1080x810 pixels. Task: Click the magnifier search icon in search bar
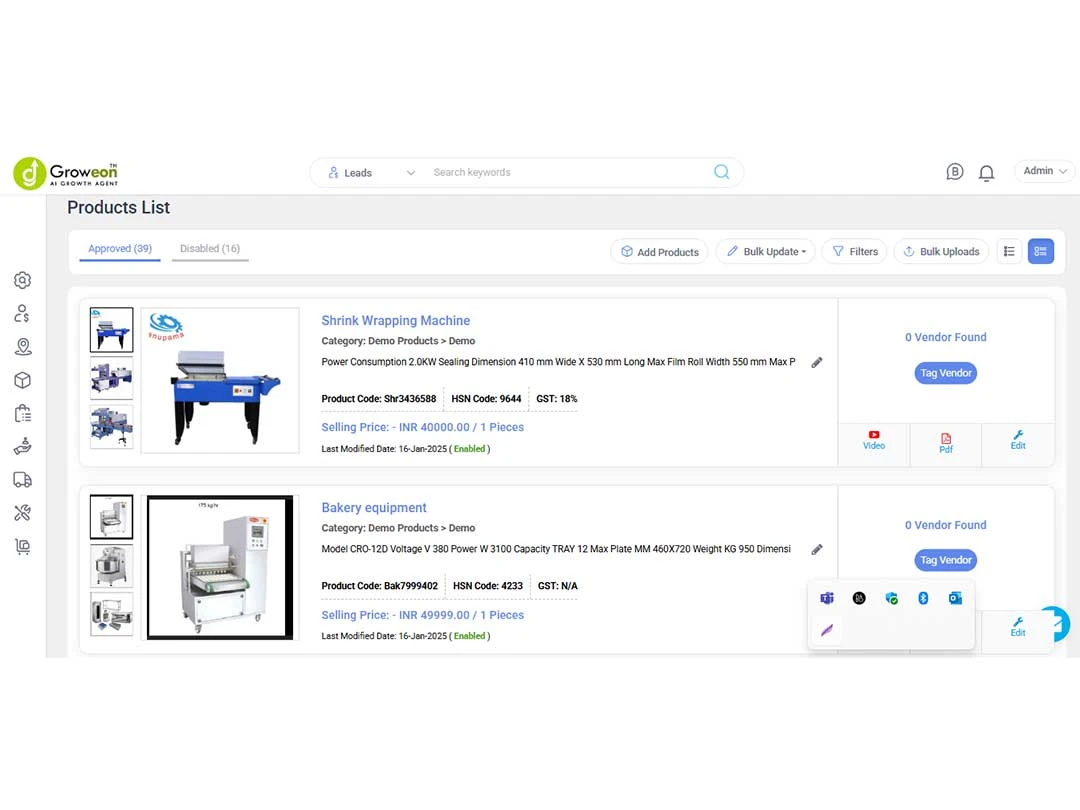721,172
